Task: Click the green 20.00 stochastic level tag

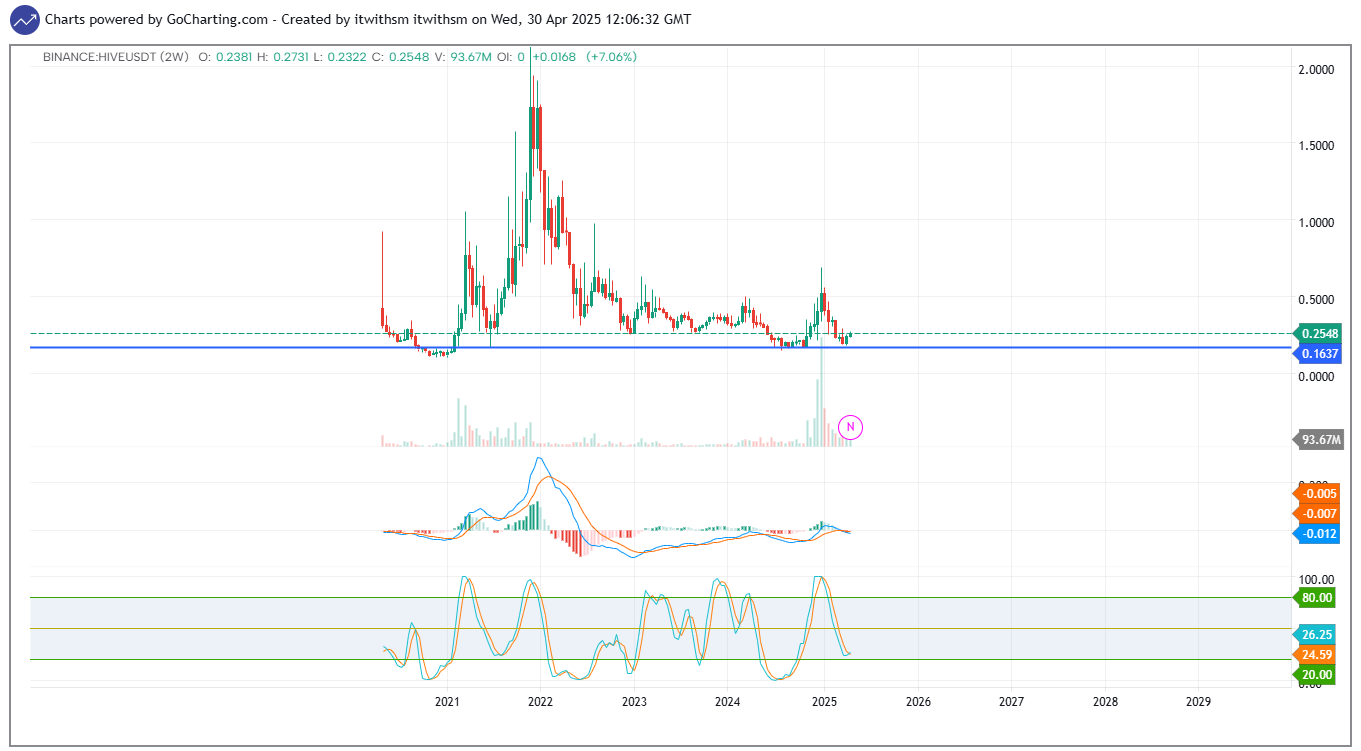Action: click(x=1317, y=675)
